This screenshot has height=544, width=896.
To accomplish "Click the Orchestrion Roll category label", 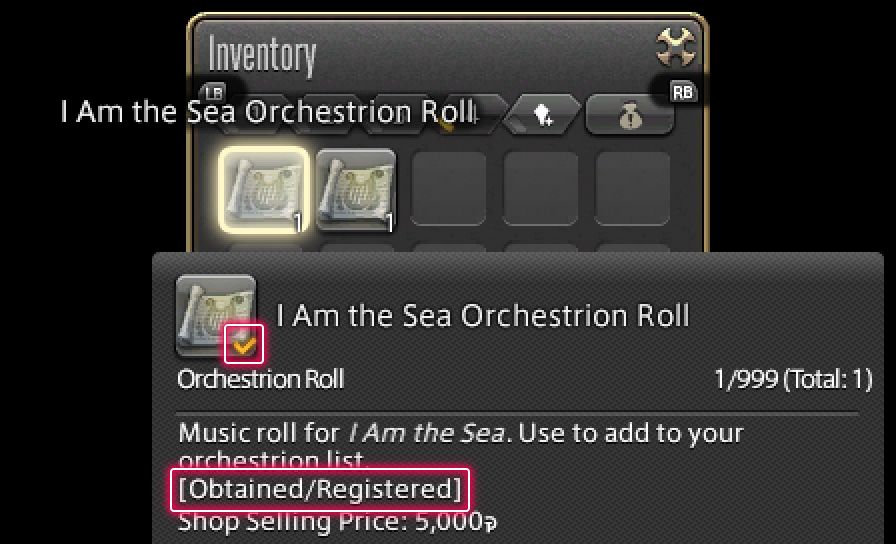I will coord(260,379).
